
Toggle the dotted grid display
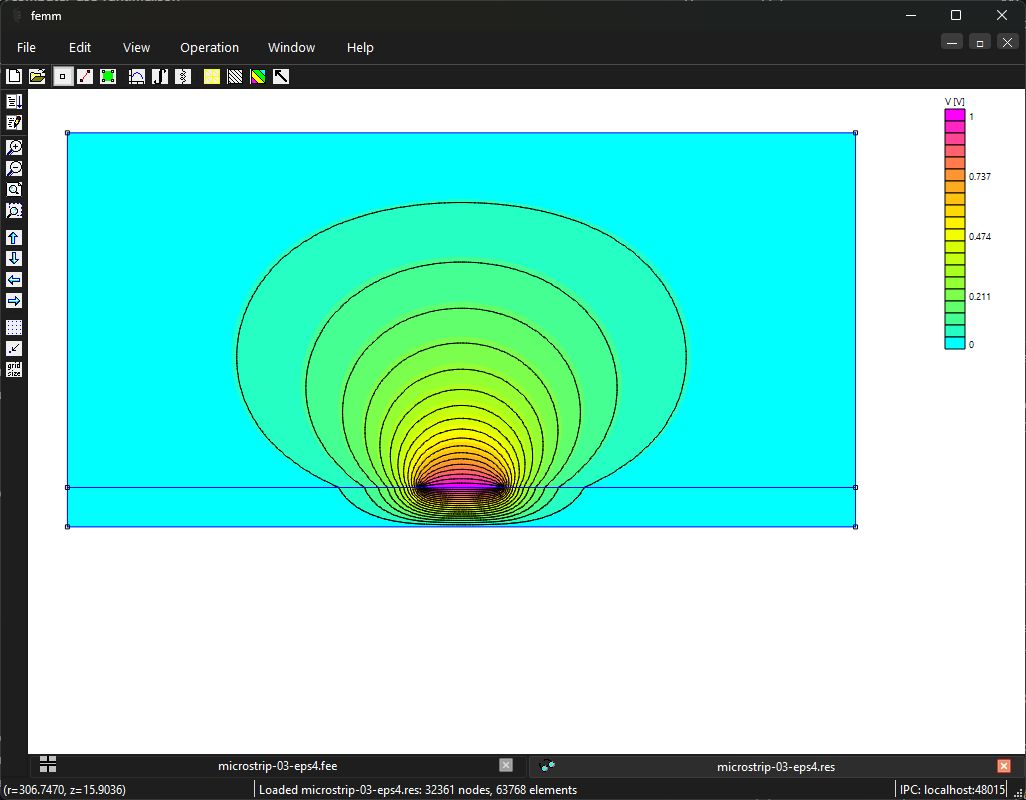[14, 328]
